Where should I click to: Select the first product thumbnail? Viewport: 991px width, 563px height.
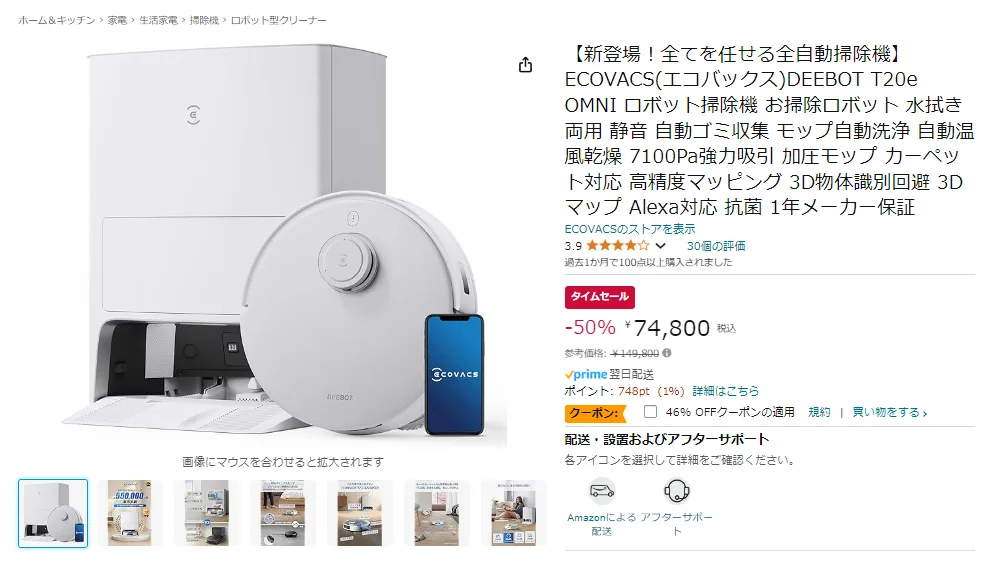click(53, 513)
